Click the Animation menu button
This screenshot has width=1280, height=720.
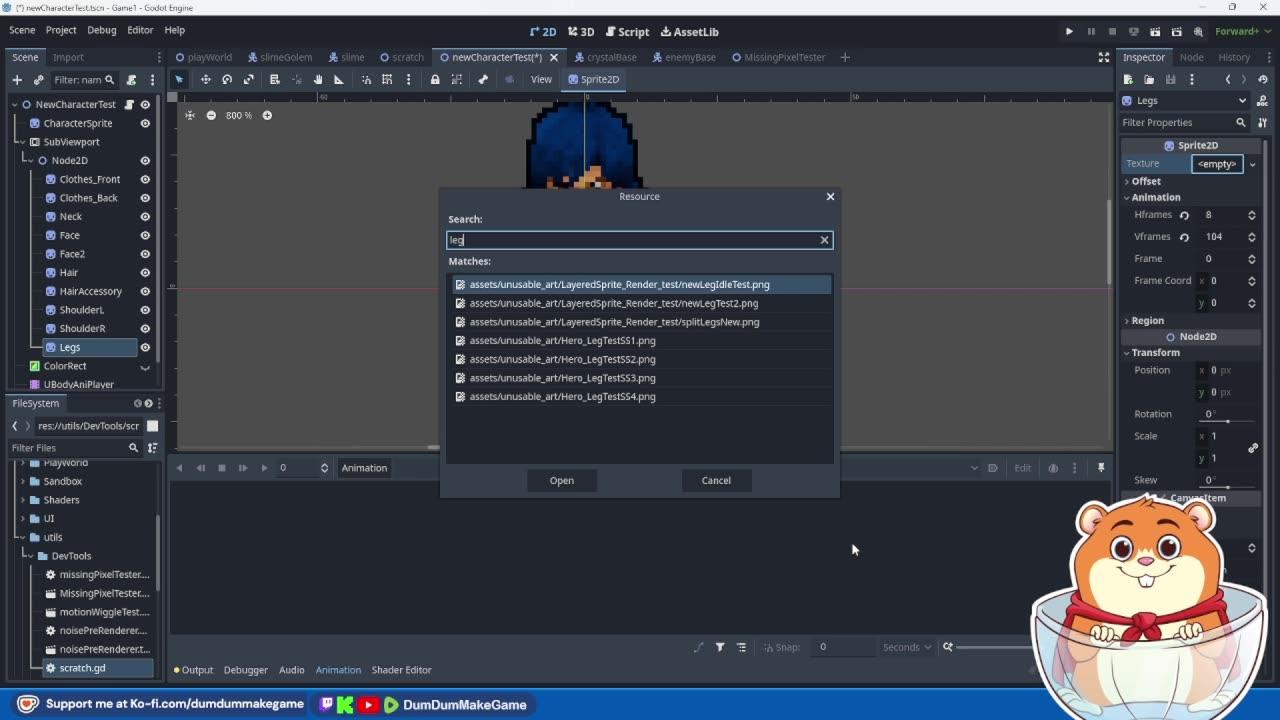pyautogui.click(x=364, y=468)
